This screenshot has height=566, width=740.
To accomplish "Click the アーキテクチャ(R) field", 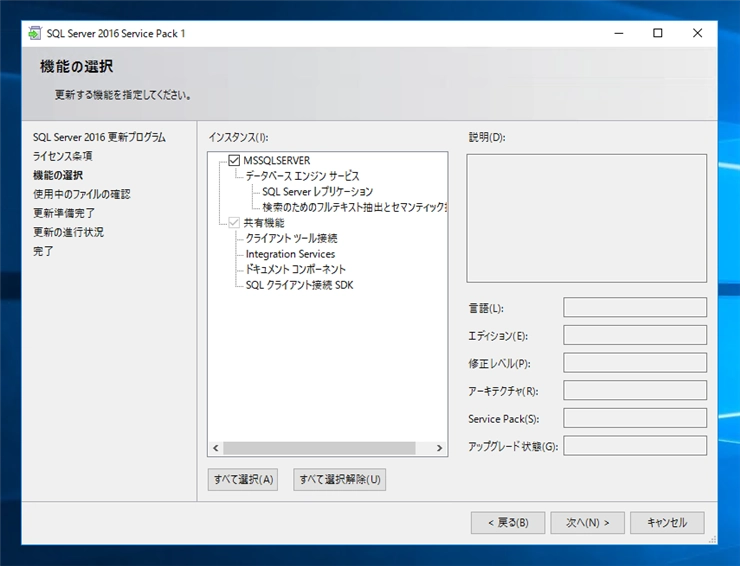I will pos(635,390).
